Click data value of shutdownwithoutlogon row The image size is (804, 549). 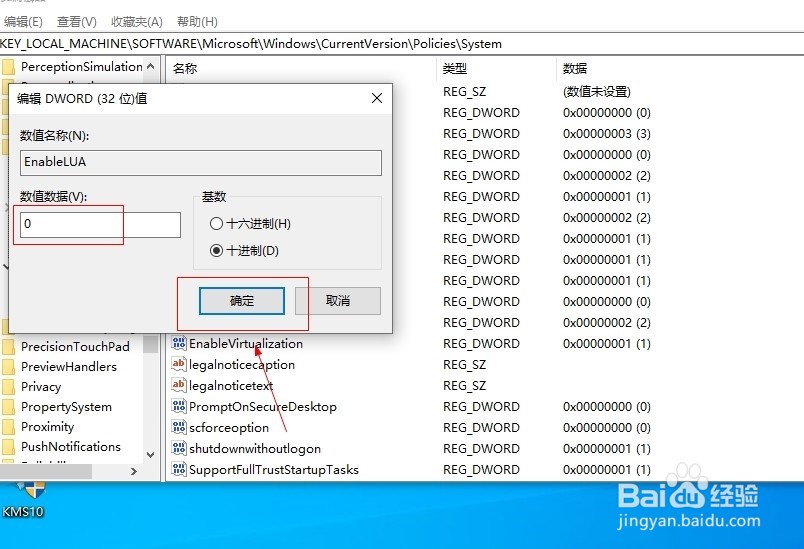[x=607, y=449]
